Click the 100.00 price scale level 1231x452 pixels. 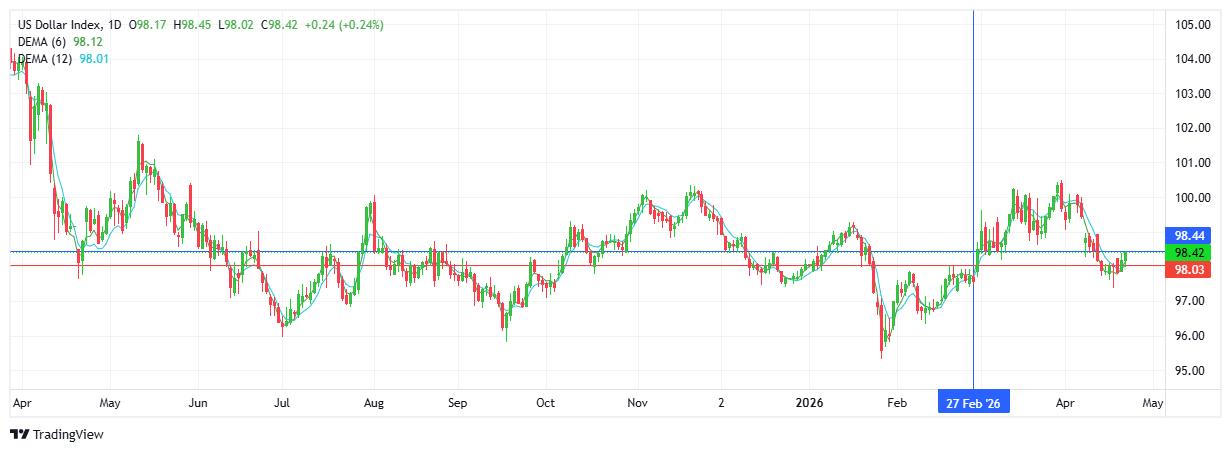(1192, 198)
